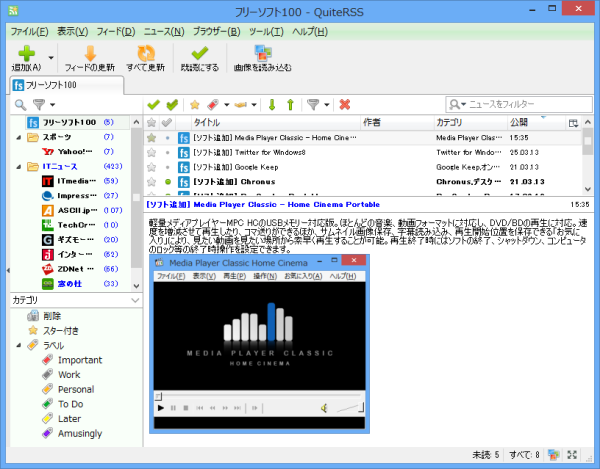Open the ツール(T) menu
Viewport: 600px width, 469px height.
[x=266, y=32]
